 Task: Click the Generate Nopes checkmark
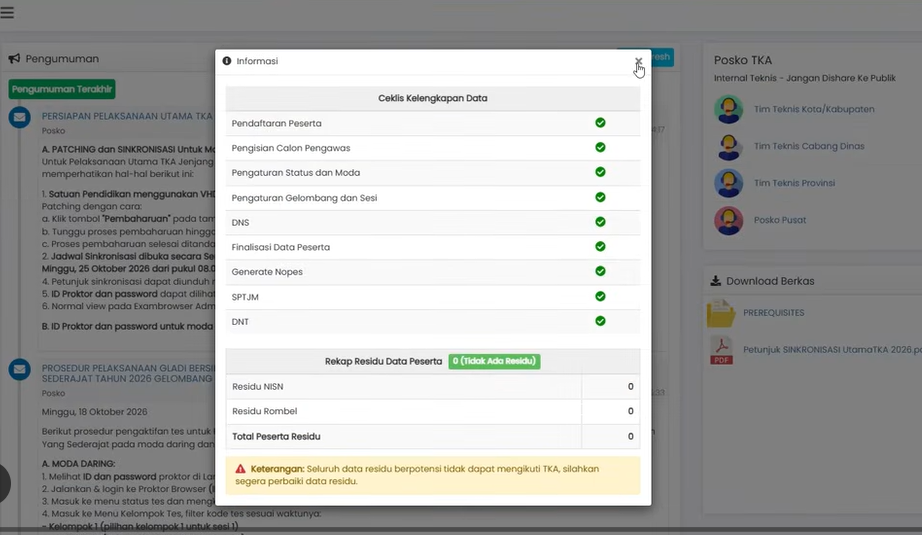coord(600,271)
